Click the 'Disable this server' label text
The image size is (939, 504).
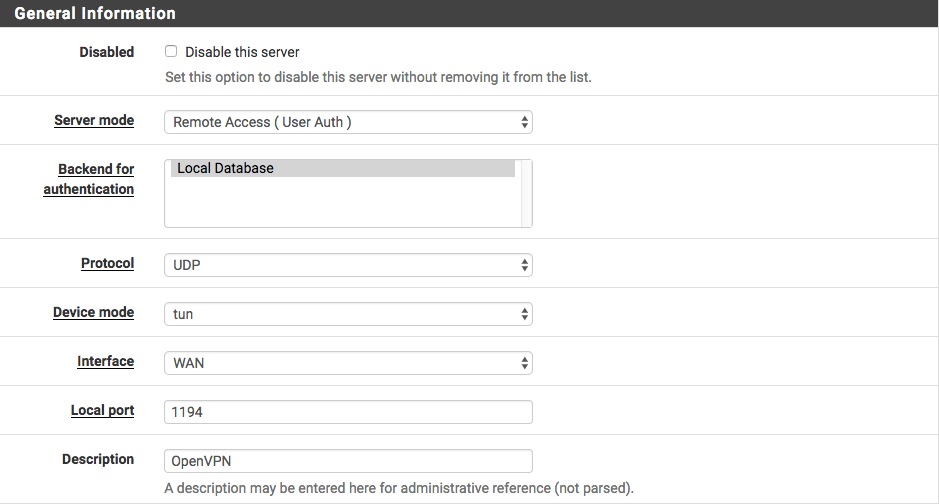(242, 52)
